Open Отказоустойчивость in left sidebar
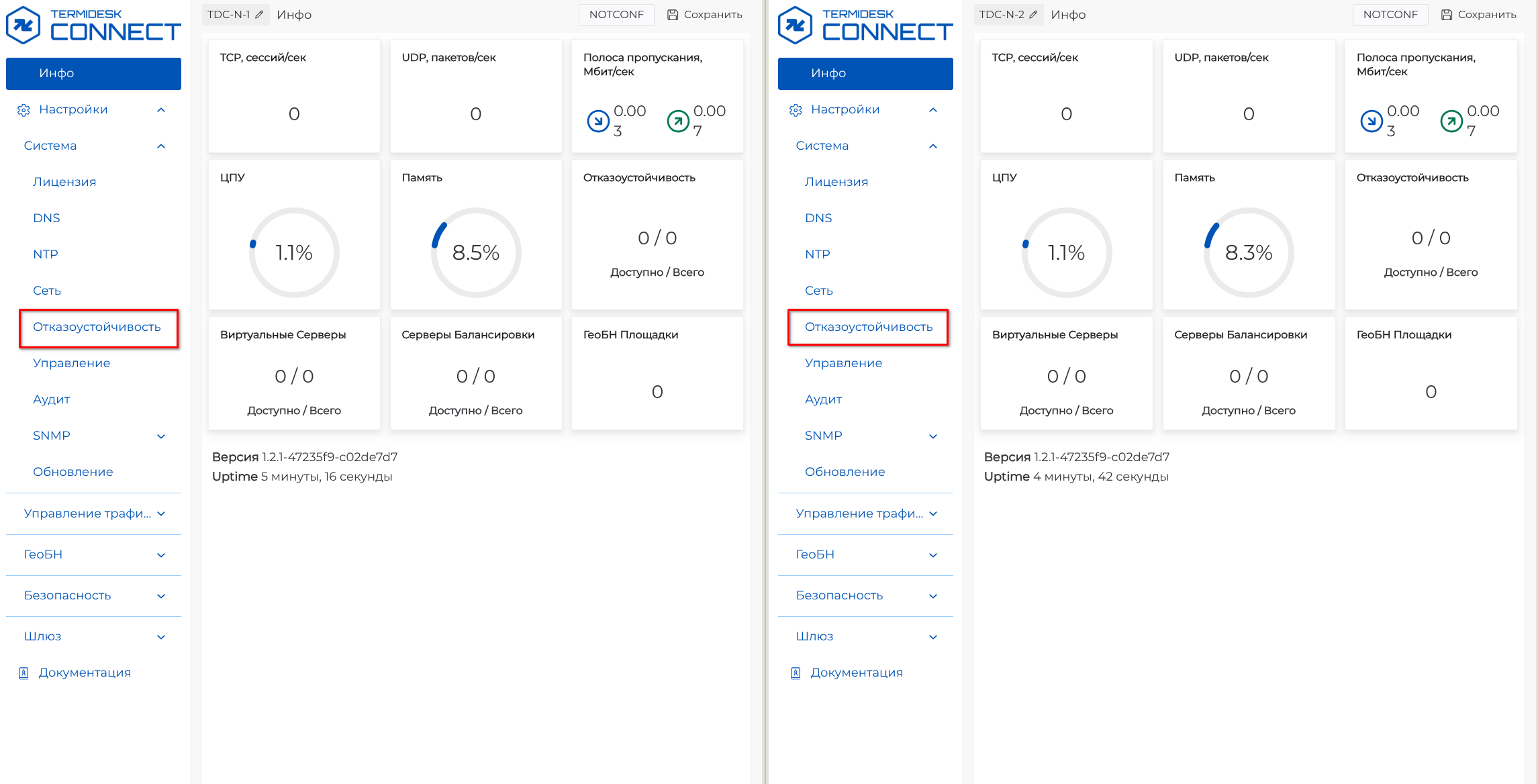 [x=97, y=327]
